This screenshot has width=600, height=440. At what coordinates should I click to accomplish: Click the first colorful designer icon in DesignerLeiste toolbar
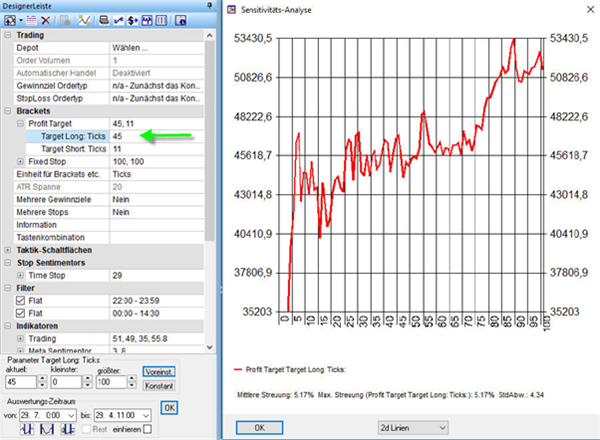[10, 20]
